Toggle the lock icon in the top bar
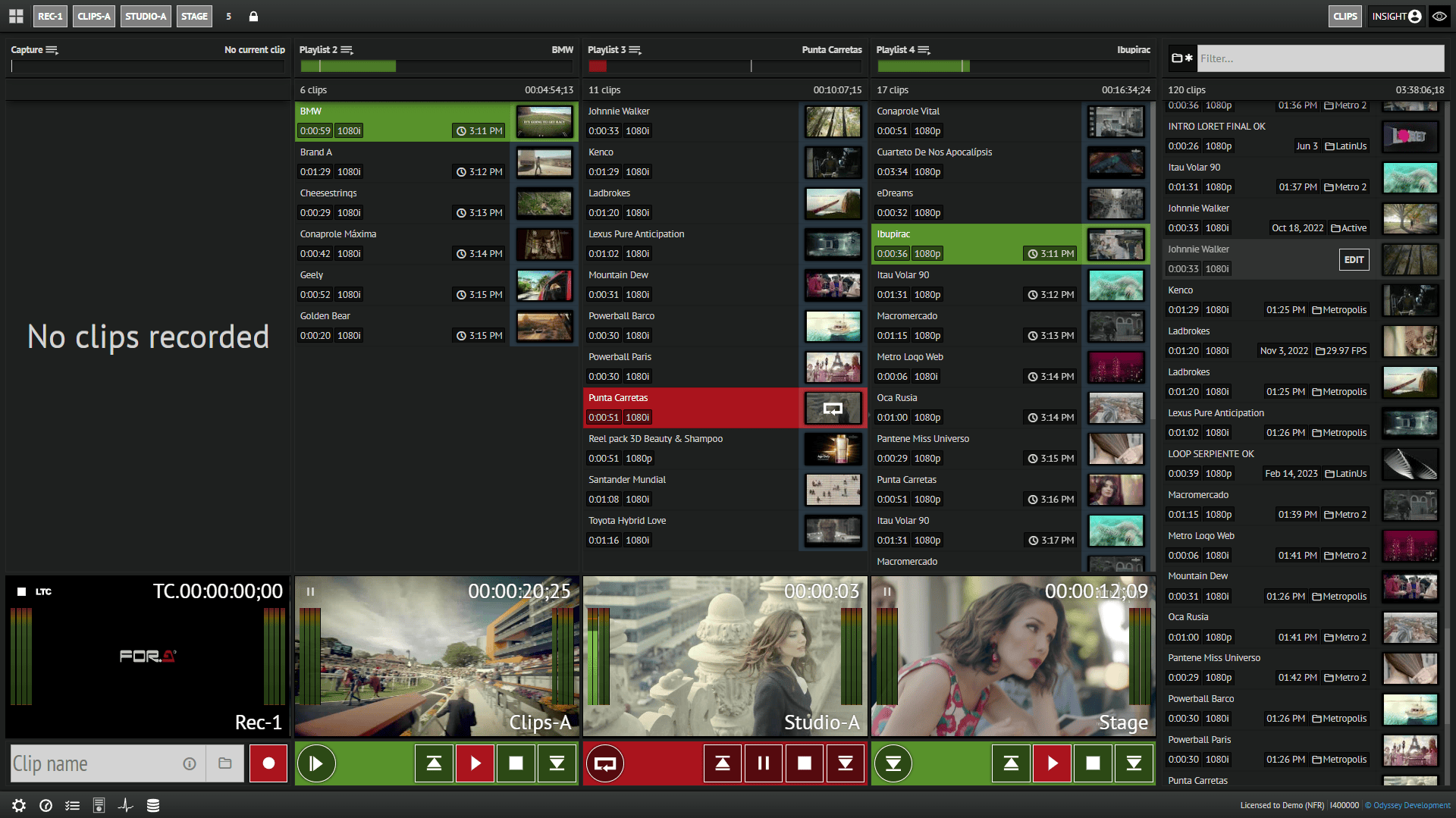1456x818 pixels. click(x=253, y=16)
